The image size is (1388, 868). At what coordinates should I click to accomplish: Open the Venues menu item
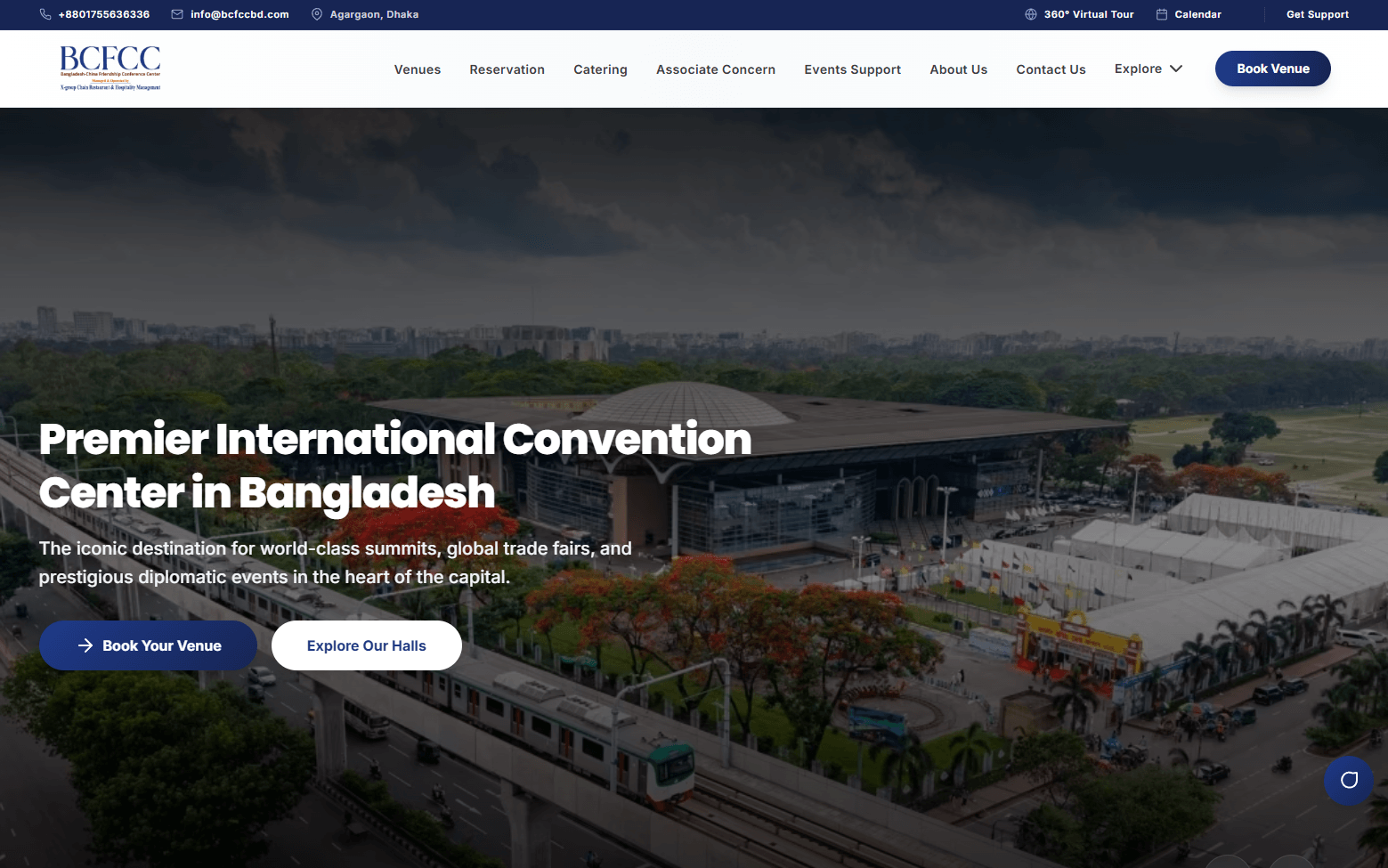click(417, 69)
